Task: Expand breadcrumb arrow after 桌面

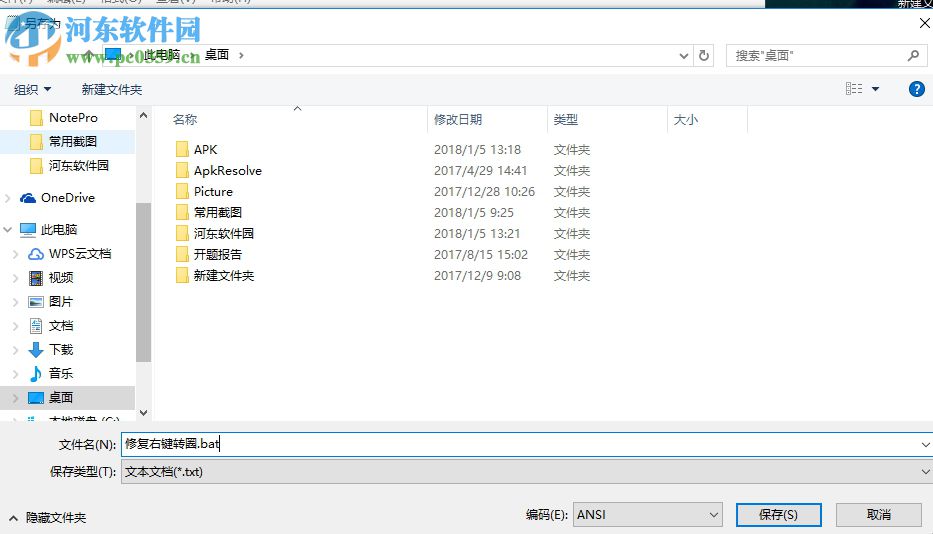Action: pos(241,55)
